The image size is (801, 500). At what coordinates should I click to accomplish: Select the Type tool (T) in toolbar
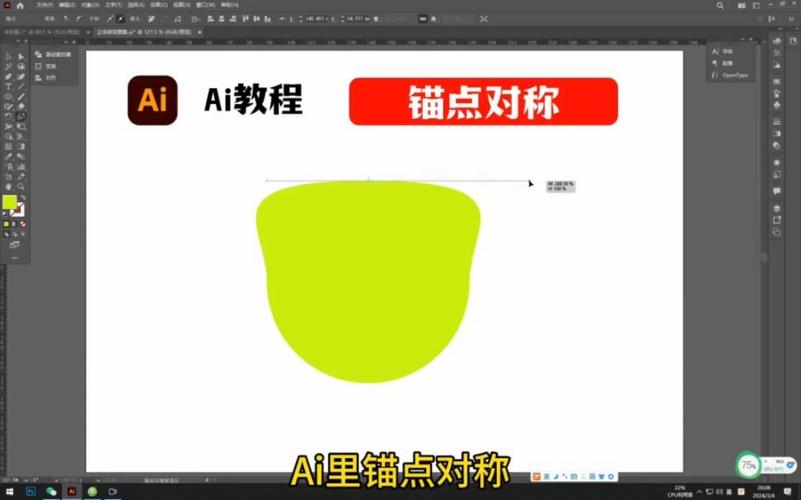tap(8, 87)
